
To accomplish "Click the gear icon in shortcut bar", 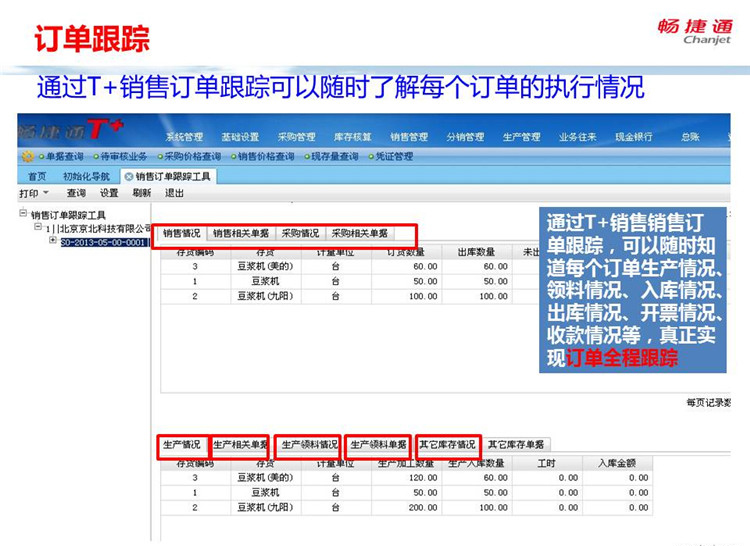I will pos(28,156).
